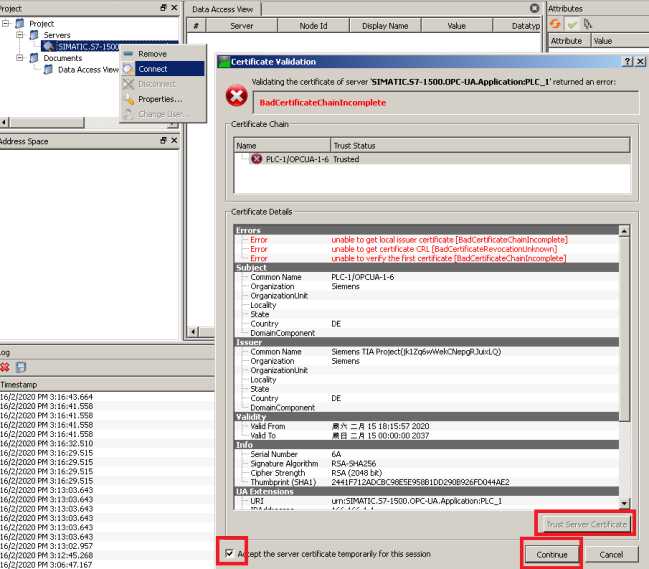Save the log with the disk icon

point(21,367)
